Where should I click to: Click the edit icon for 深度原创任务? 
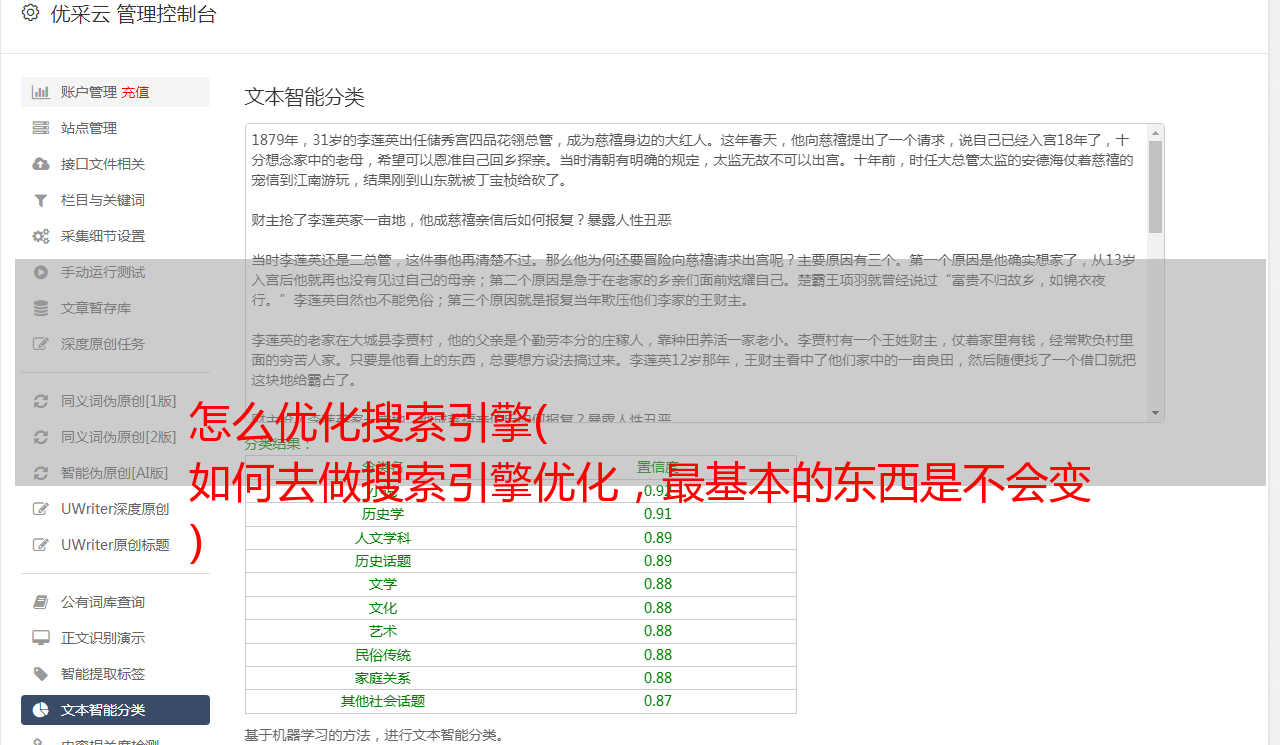(41, 344)
